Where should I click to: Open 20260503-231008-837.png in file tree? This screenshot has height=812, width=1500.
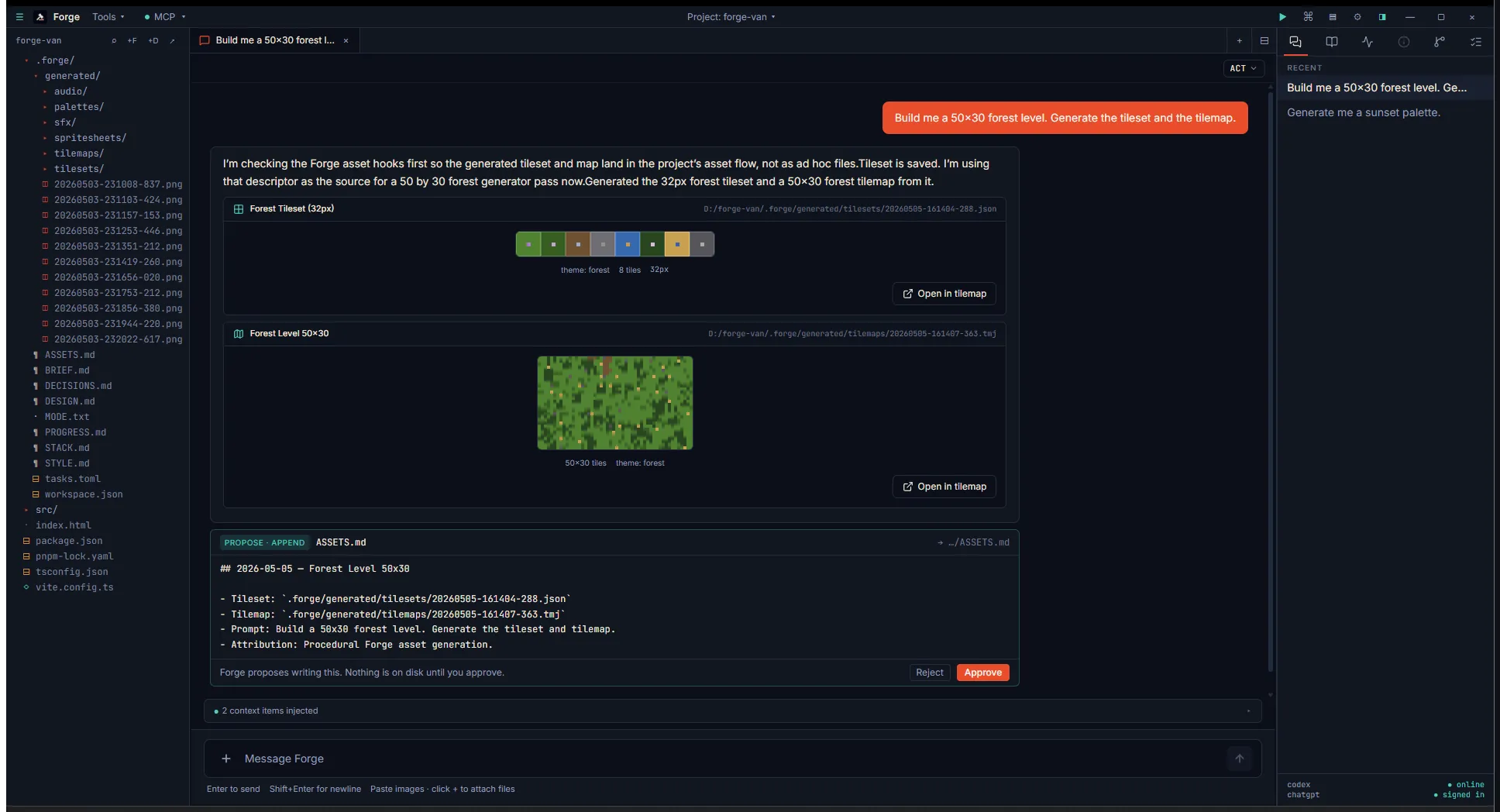(x=118, y=184)
